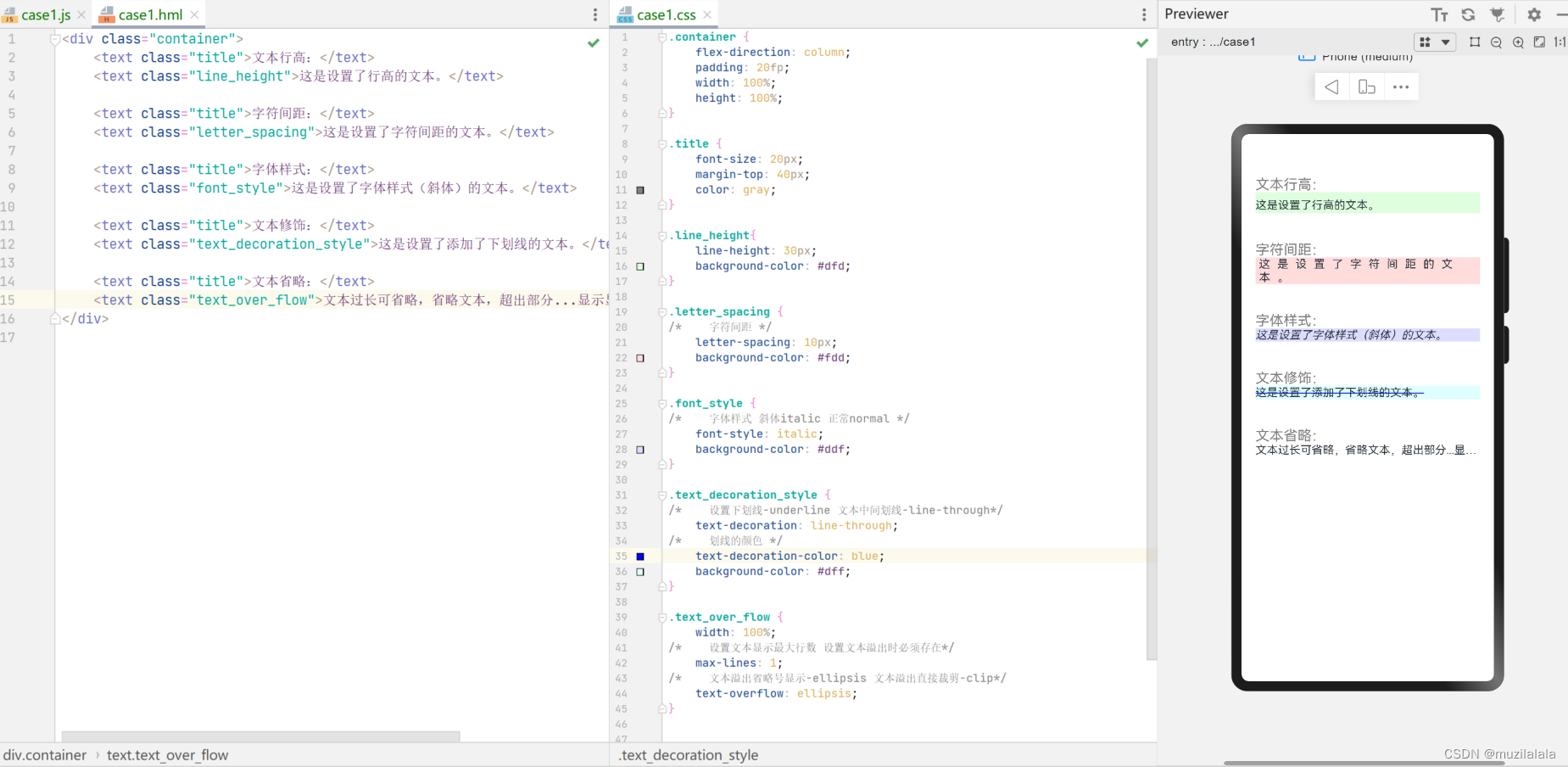Image resolution: width=1568 pixels, height=767 pixels.
Task: Open the blue color swatch on line 35
Action: [x=640, y=557]
